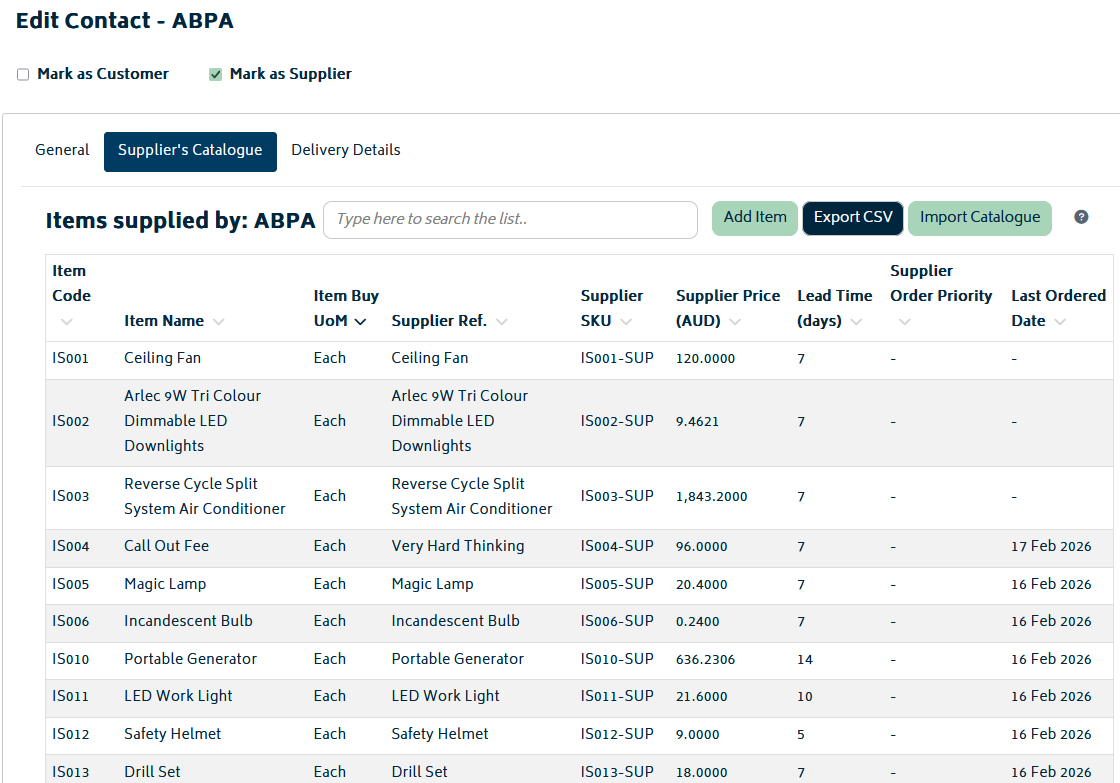
Task: Click the Import Catalogue button
Action: pyautogui.click(x=979, y=218)
